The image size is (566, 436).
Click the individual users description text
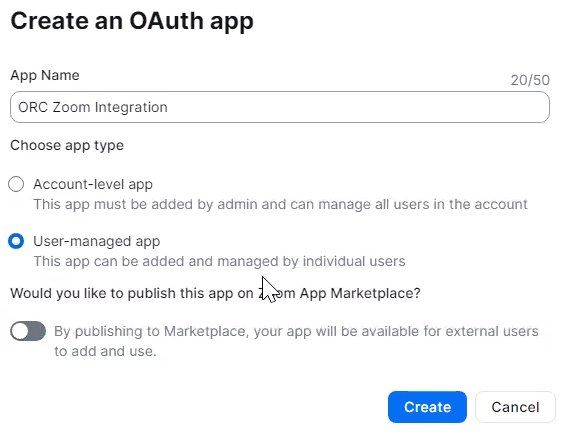pos(219,261)
